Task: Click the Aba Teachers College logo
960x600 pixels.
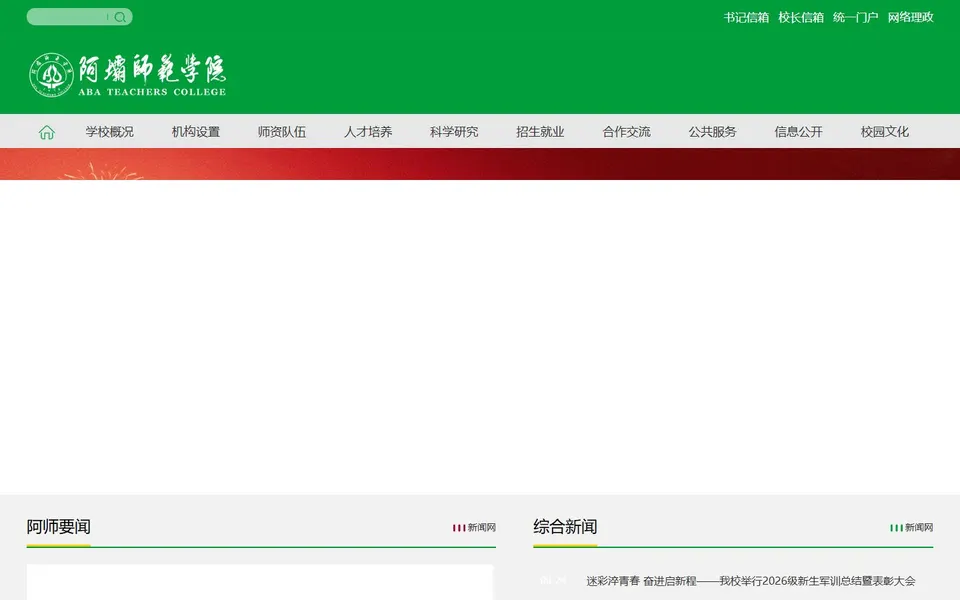Action: coord(127,75)
